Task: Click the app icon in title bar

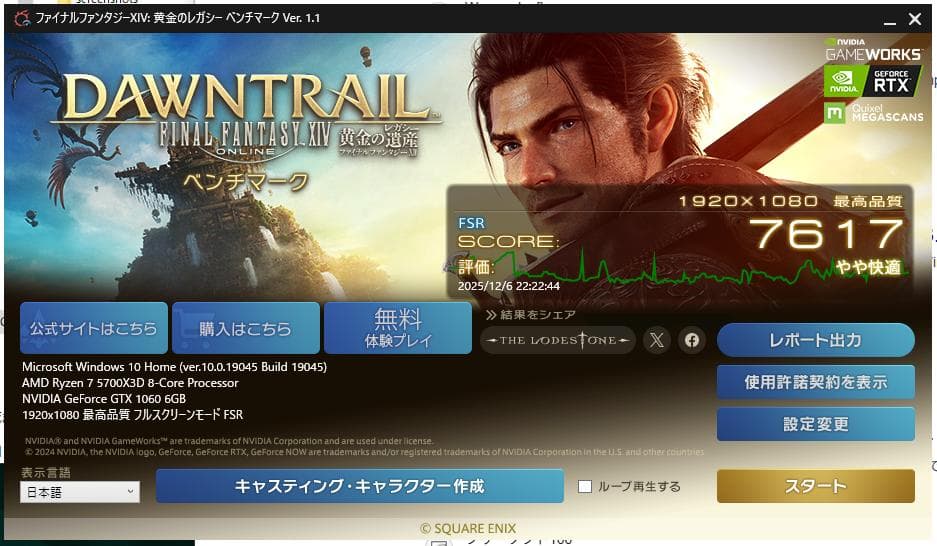Action: point(22,19)
